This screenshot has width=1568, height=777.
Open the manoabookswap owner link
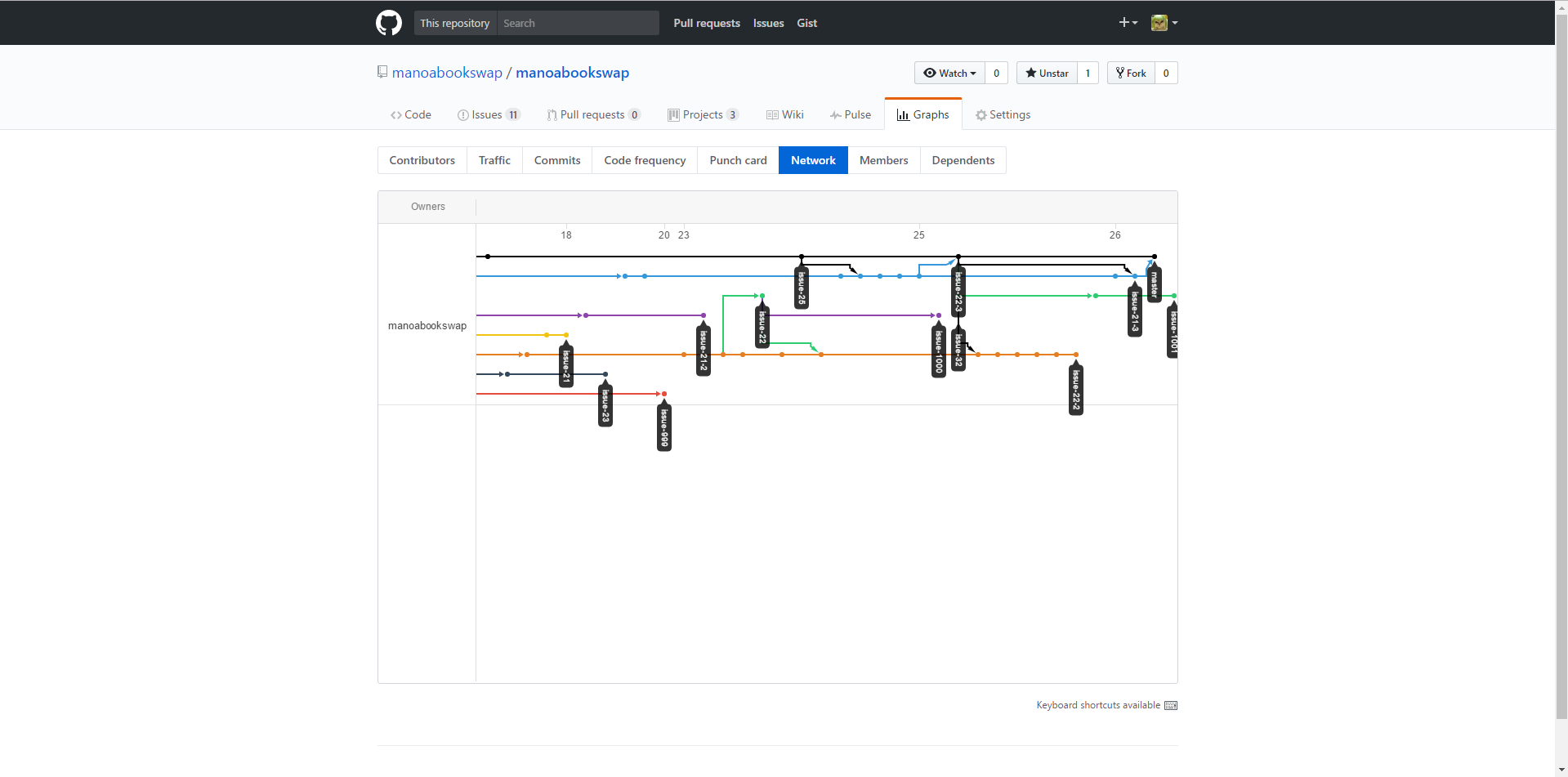[x=447, y=73]
